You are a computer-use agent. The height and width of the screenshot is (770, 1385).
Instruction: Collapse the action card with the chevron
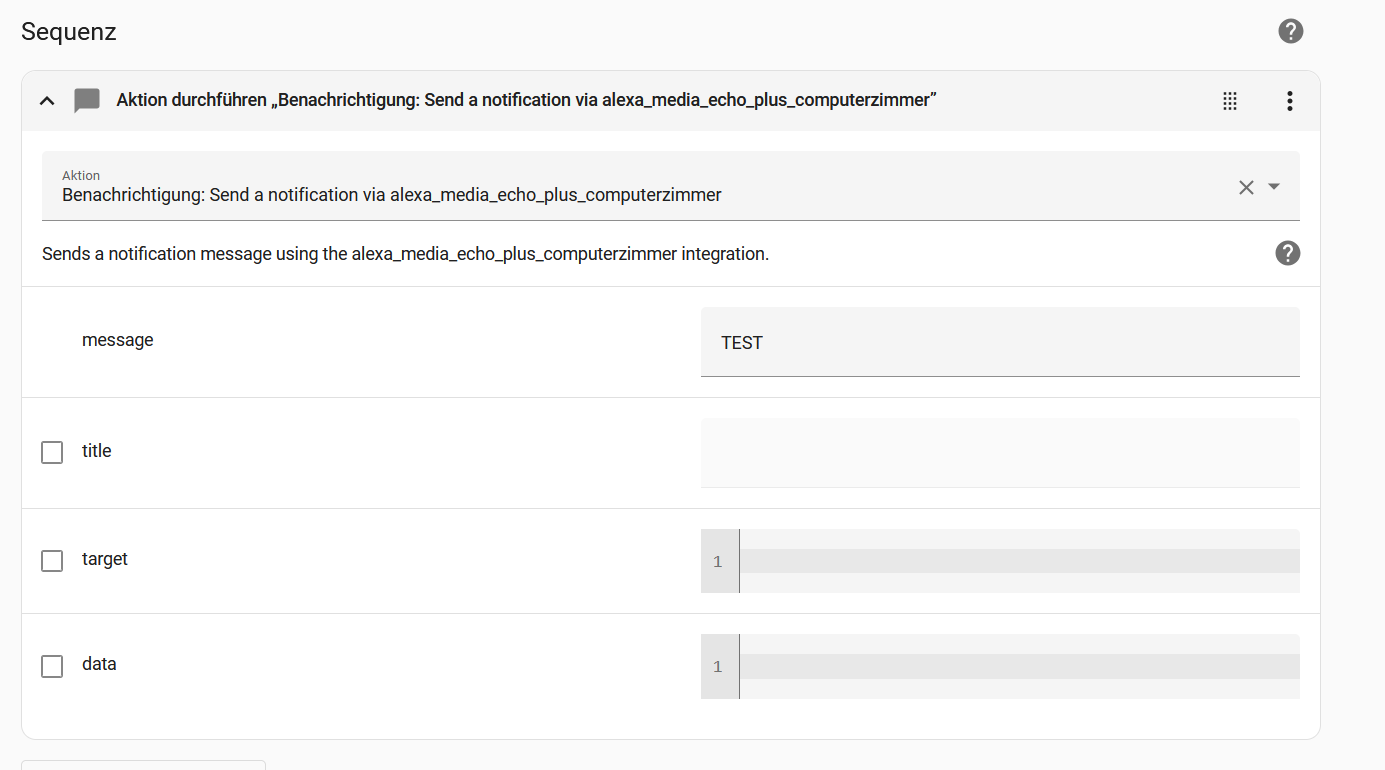point(47,100)
